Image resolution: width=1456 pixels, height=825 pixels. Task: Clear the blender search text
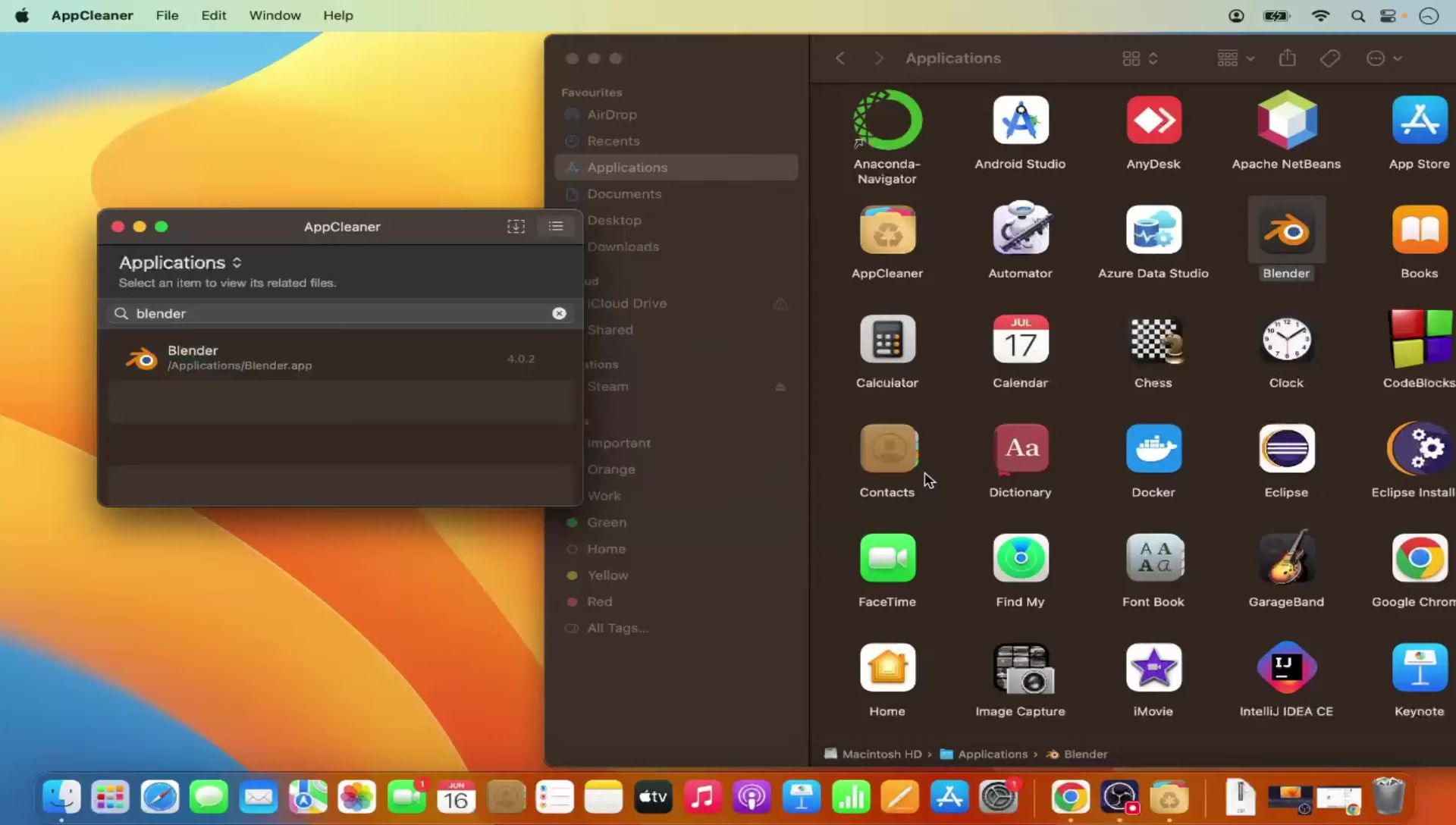click(x=559, y=313)
